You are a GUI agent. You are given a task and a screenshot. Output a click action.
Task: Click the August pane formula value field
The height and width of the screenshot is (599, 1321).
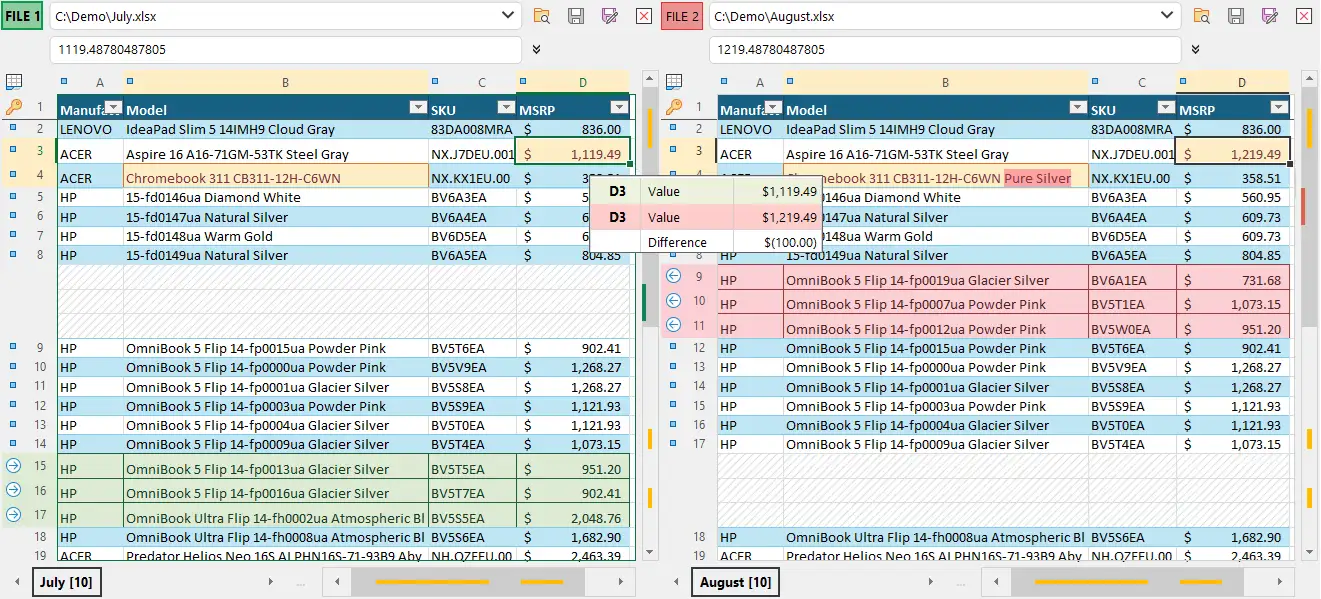point(946,49)
